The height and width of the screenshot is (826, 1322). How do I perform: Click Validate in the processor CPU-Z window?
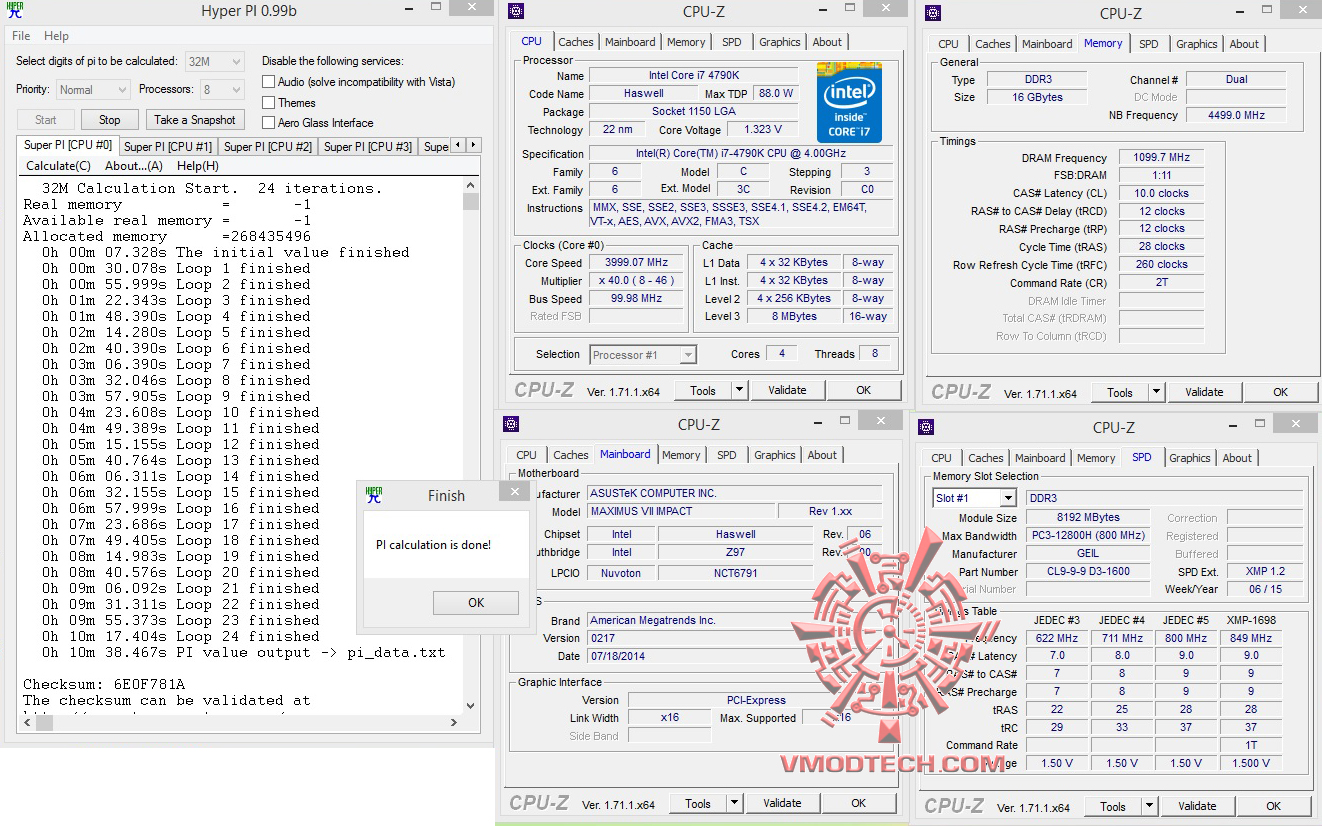point(787,390)
